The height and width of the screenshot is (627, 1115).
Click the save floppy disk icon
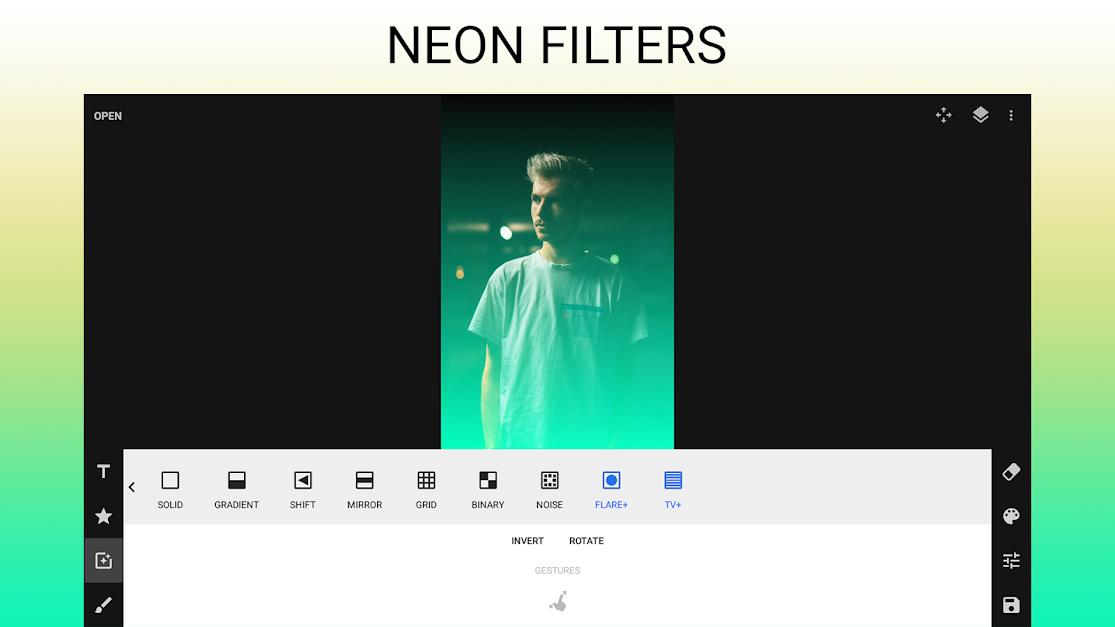(x=1011, y=605)
